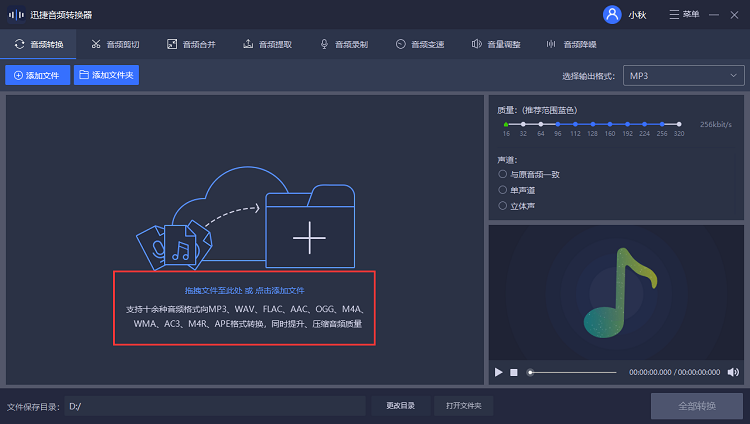
Task: Switch to the 音量调整 tab
Action: point(496,45)
